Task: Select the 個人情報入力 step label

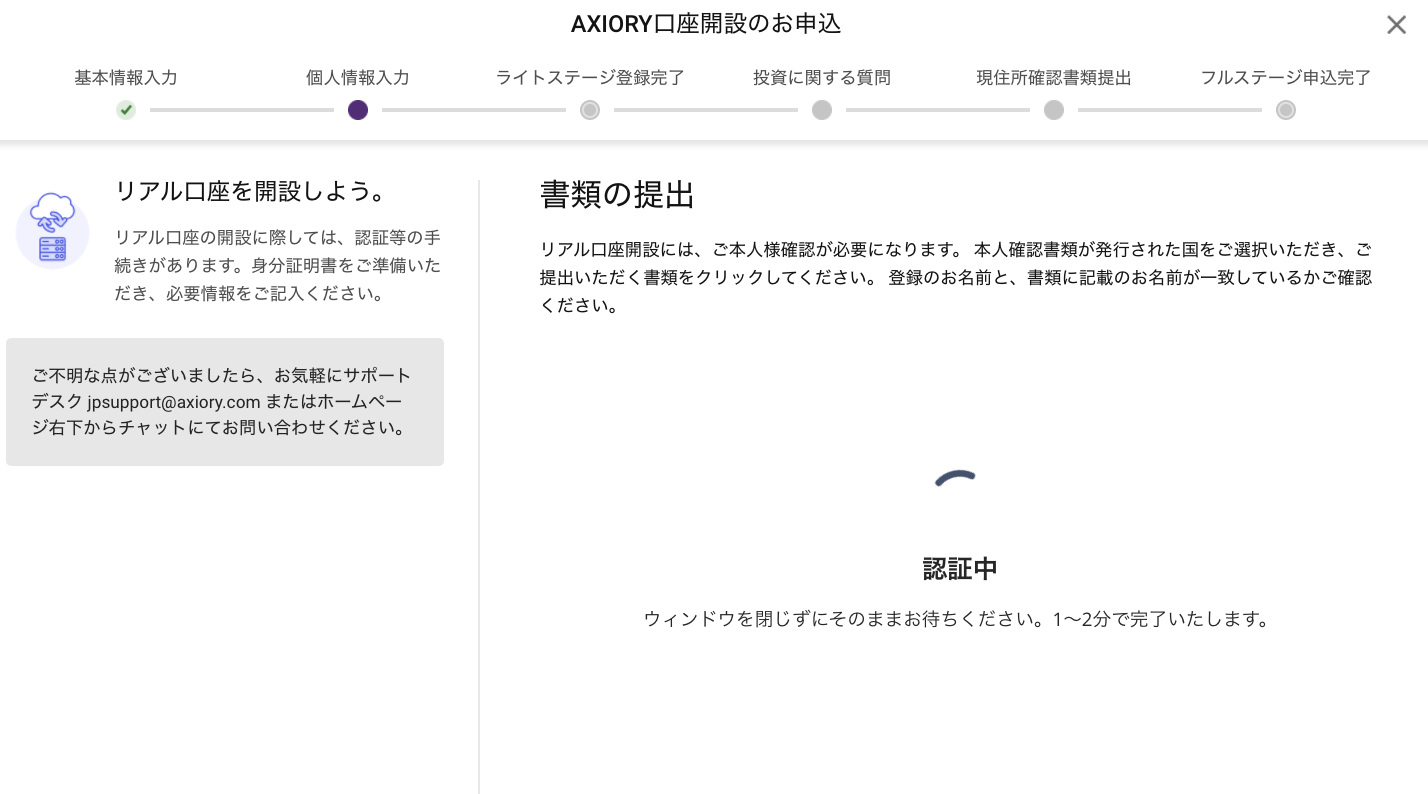Action: (x=358, y=77)
